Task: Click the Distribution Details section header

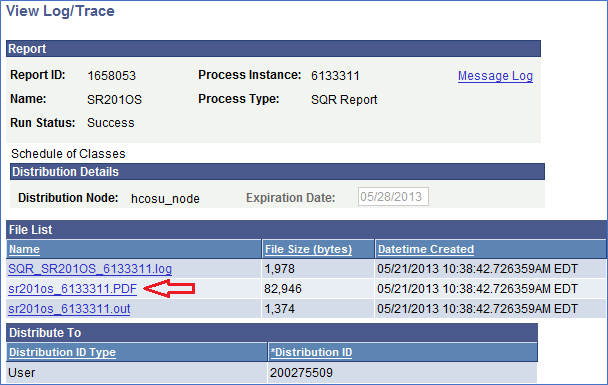Action: coord(277,171)
